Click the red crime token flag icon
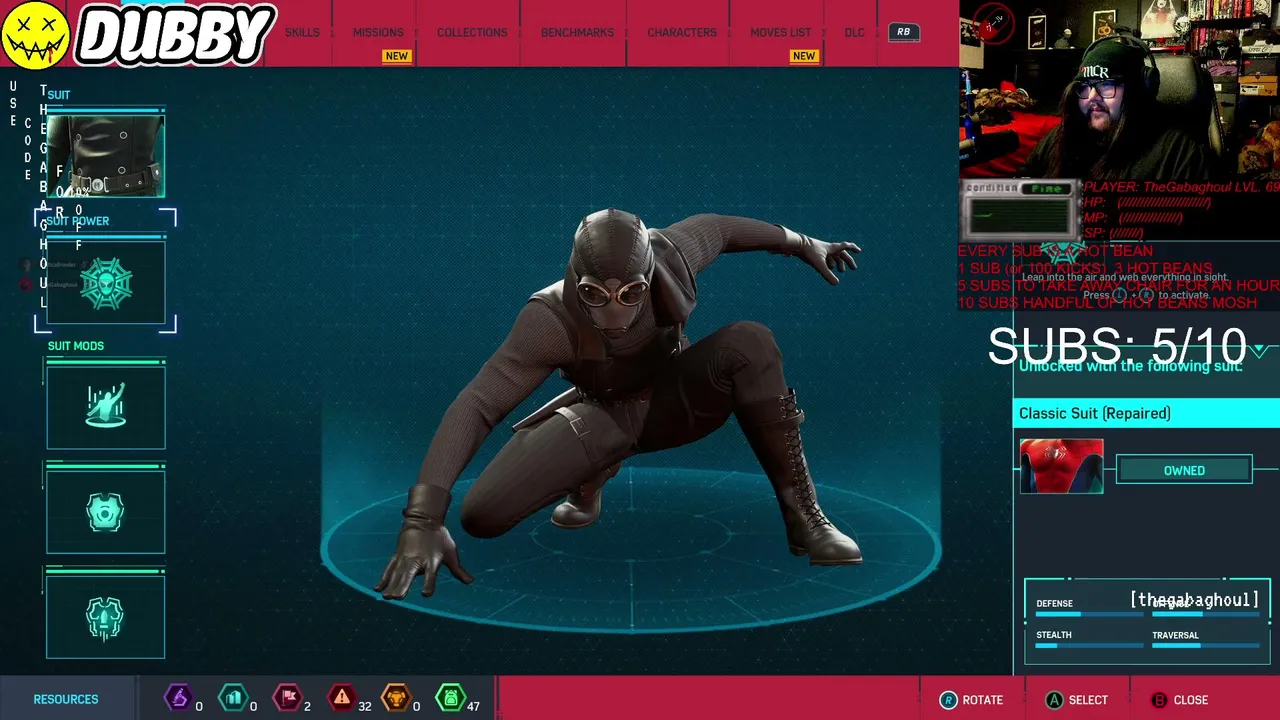 [287, 698]
